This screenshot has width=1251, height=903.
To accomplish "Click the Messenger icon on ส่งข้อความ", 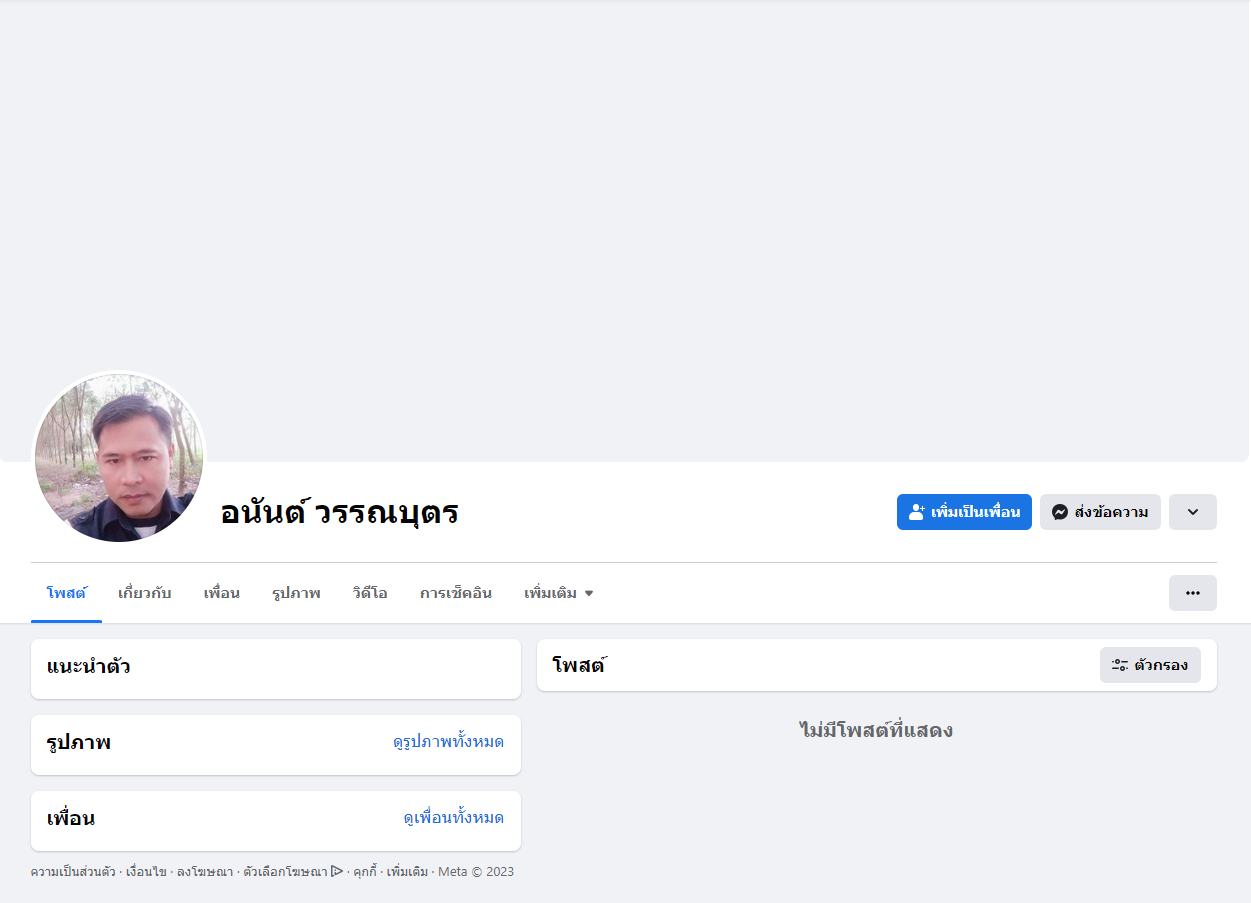I will (1060, 512).
